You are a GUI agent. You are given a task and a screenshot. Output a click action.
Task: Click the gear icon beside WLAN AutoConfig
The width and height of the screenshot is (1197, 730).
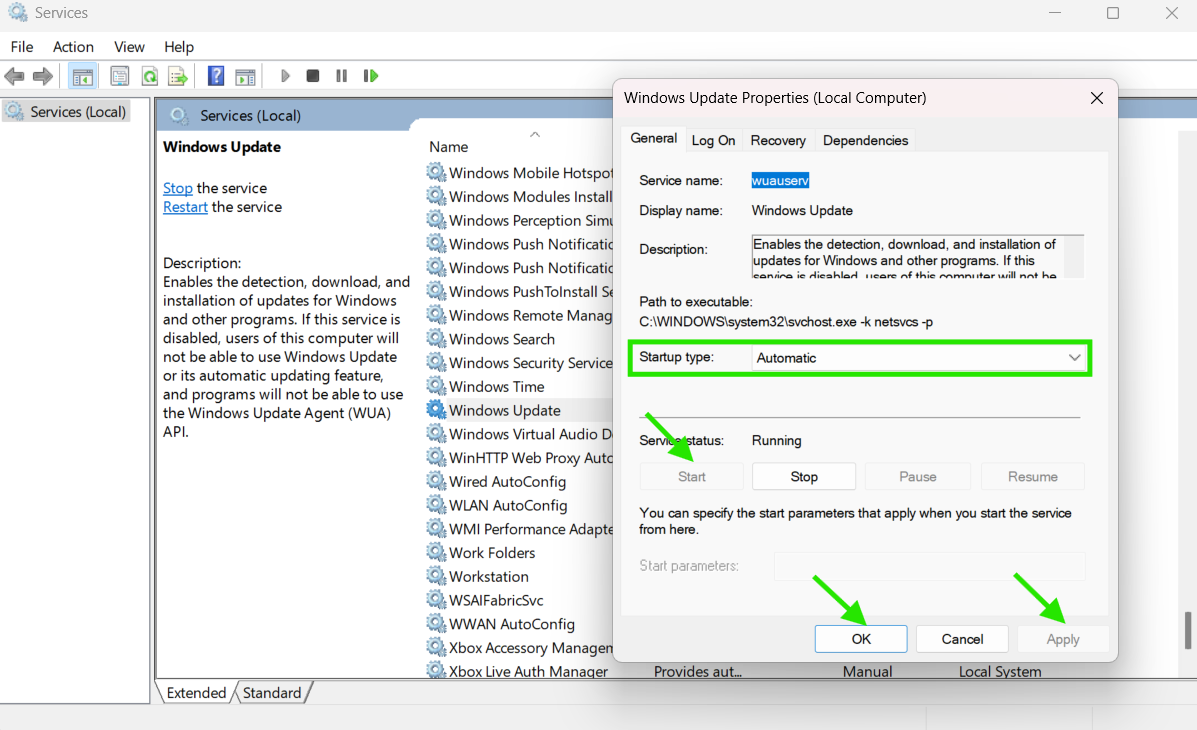tap(436, 504)
